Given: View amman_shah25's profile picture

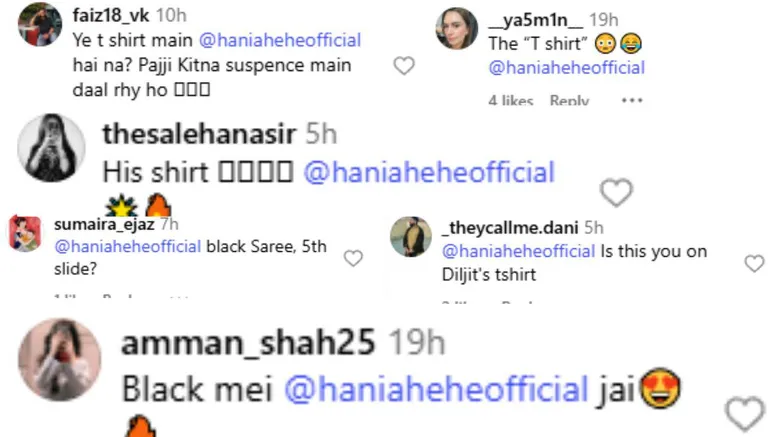Looking at the screenshot, I should [59, 360].
